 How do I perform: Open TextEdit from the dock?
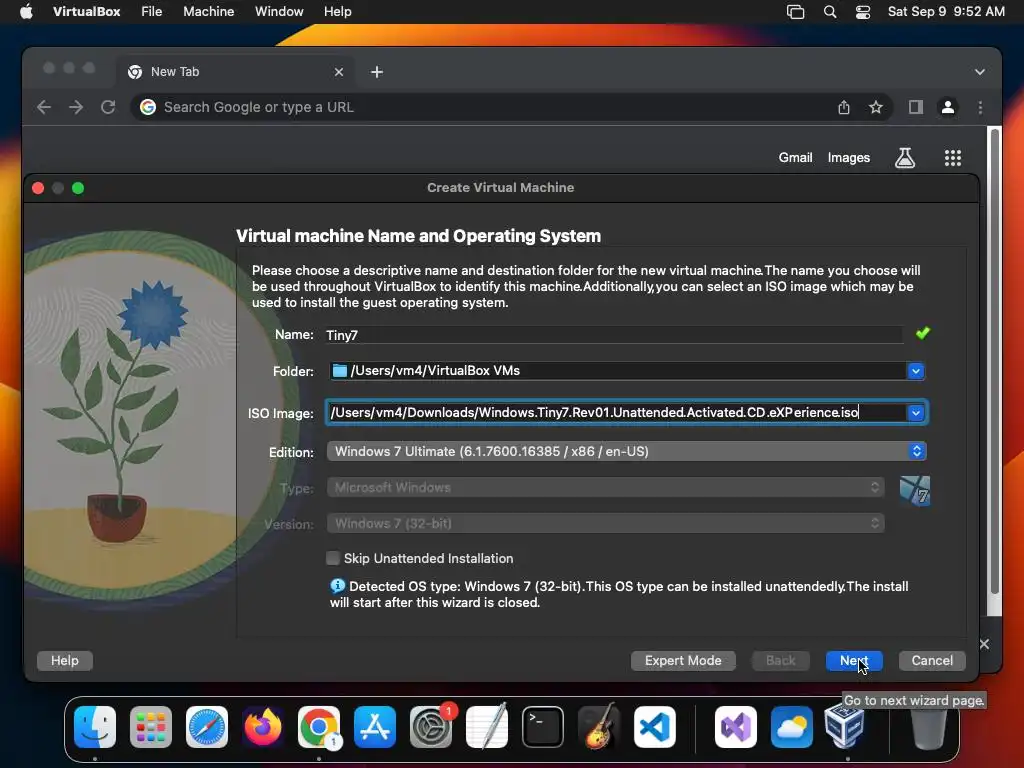tap(487, 727)
